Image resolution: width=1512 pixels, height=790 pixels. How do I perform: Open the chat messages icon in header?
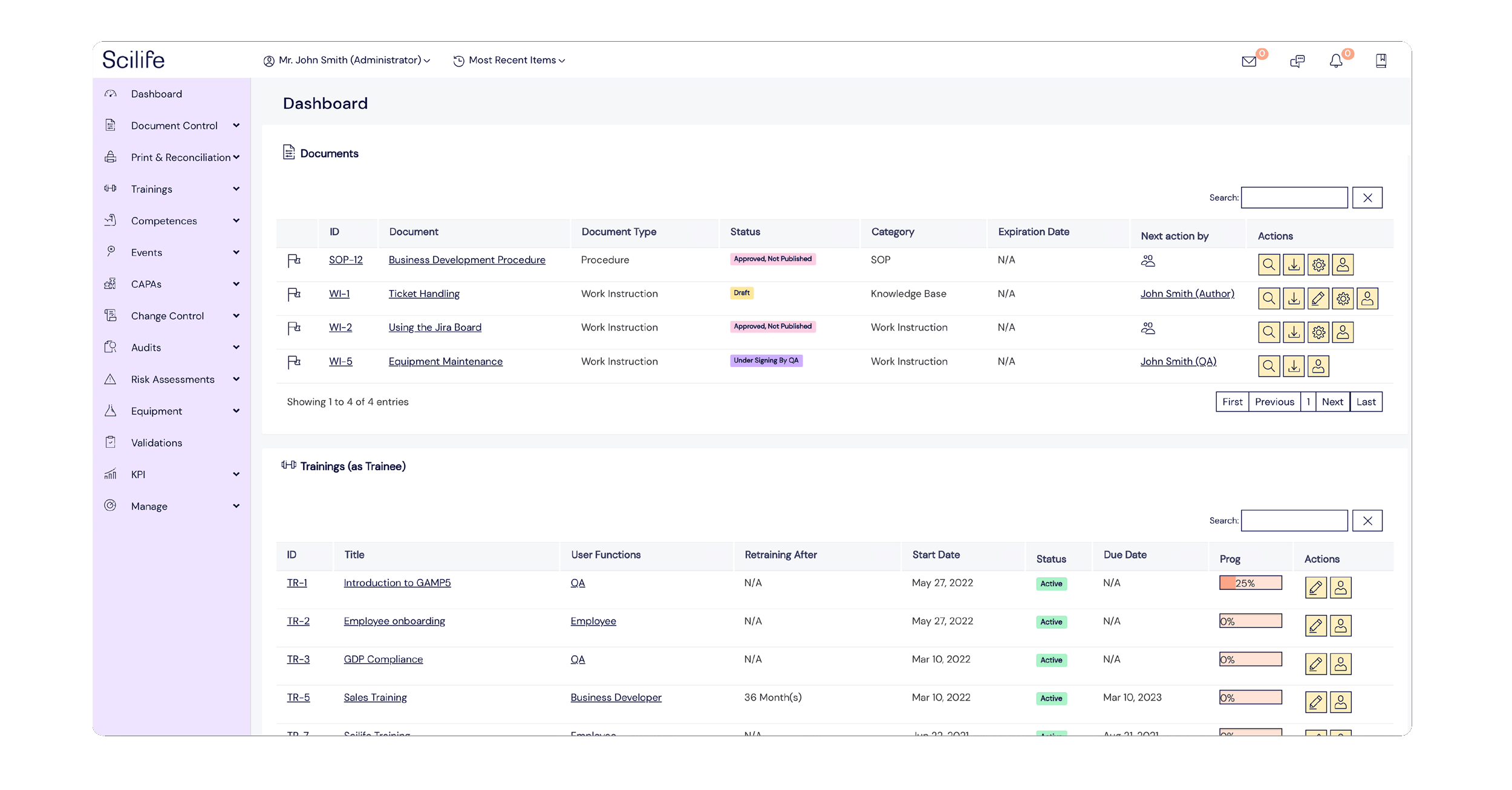(1297, 61)
